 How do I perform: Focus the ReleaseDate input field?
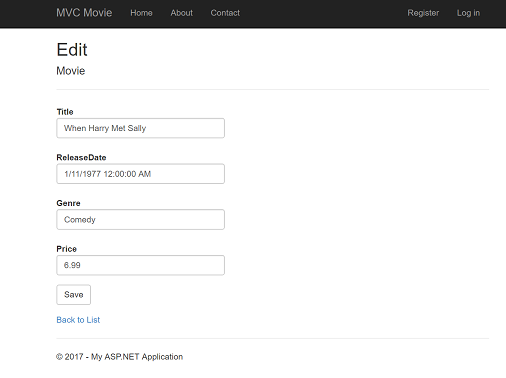pos(141,174)
